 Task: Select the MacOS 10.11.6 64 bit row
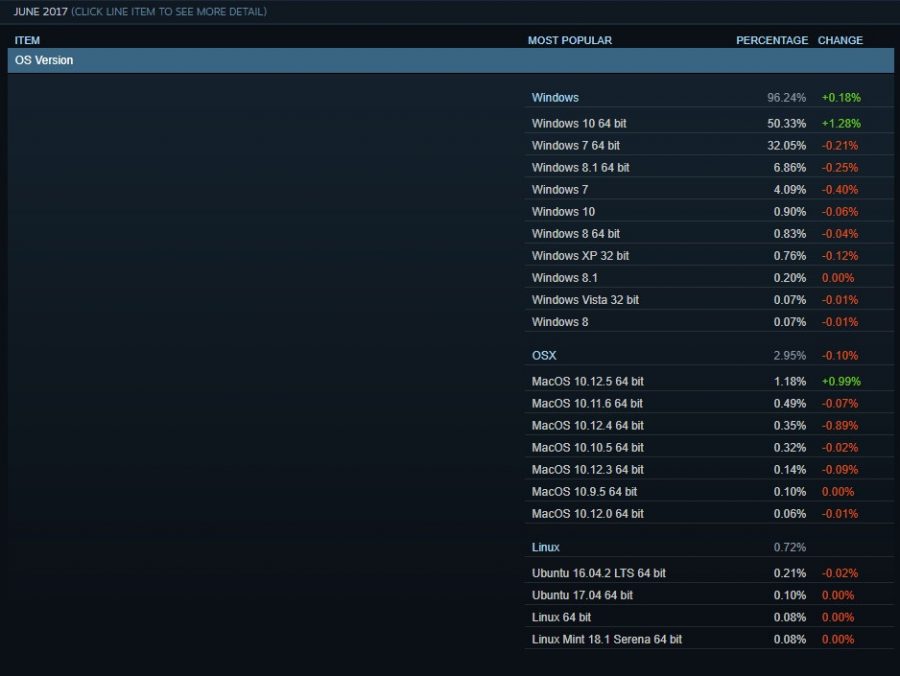click(709, 403)
